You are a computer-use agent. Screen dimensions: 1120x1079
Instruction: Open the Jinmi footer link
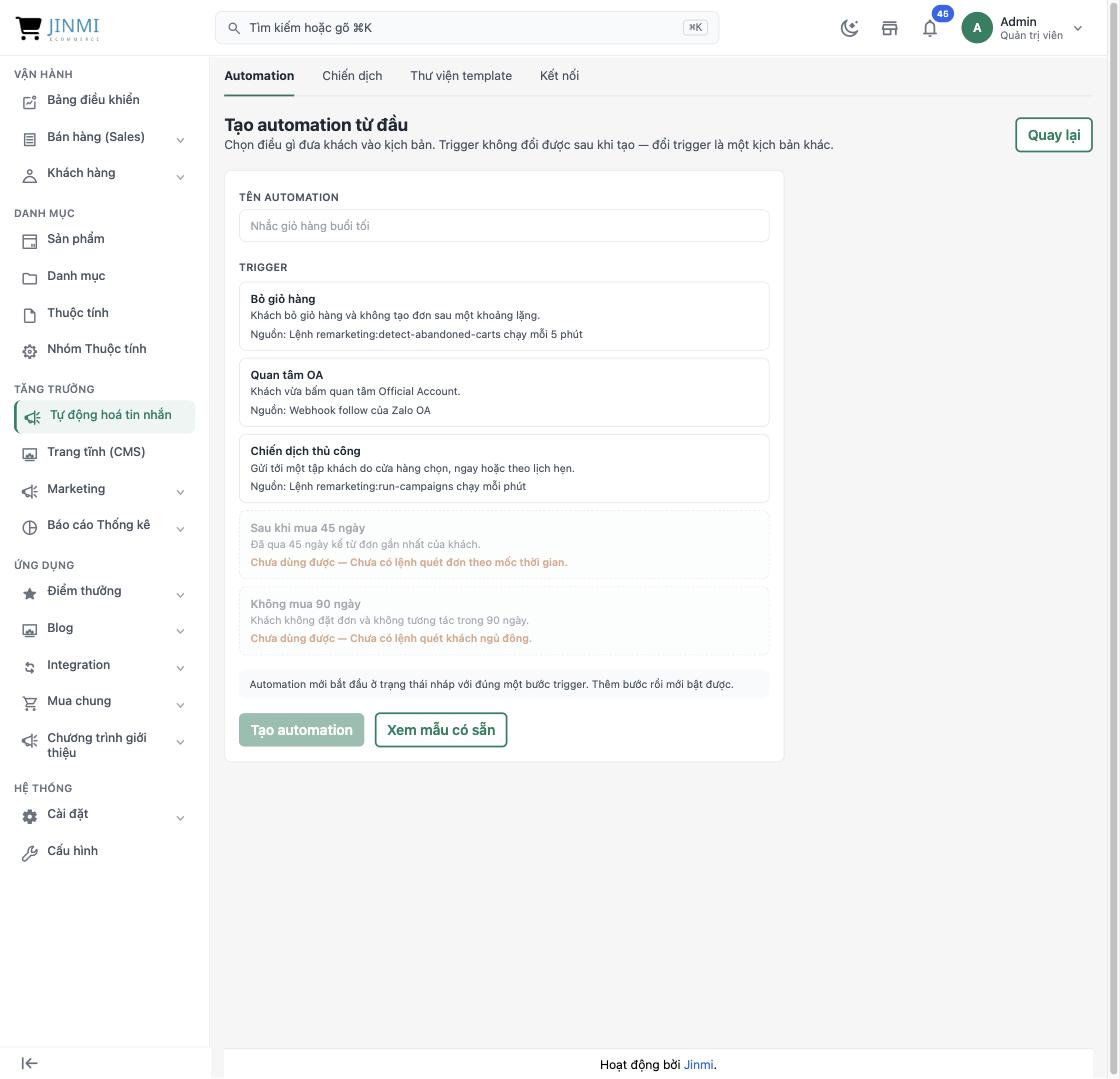point(699,1065)
